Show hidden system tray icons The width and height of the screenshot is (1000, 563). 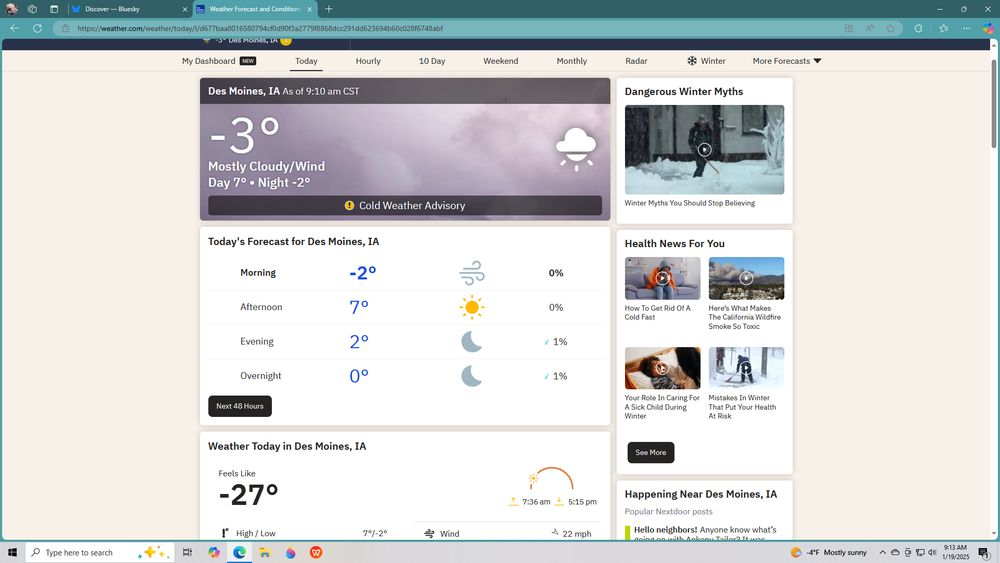click(883, 552)
